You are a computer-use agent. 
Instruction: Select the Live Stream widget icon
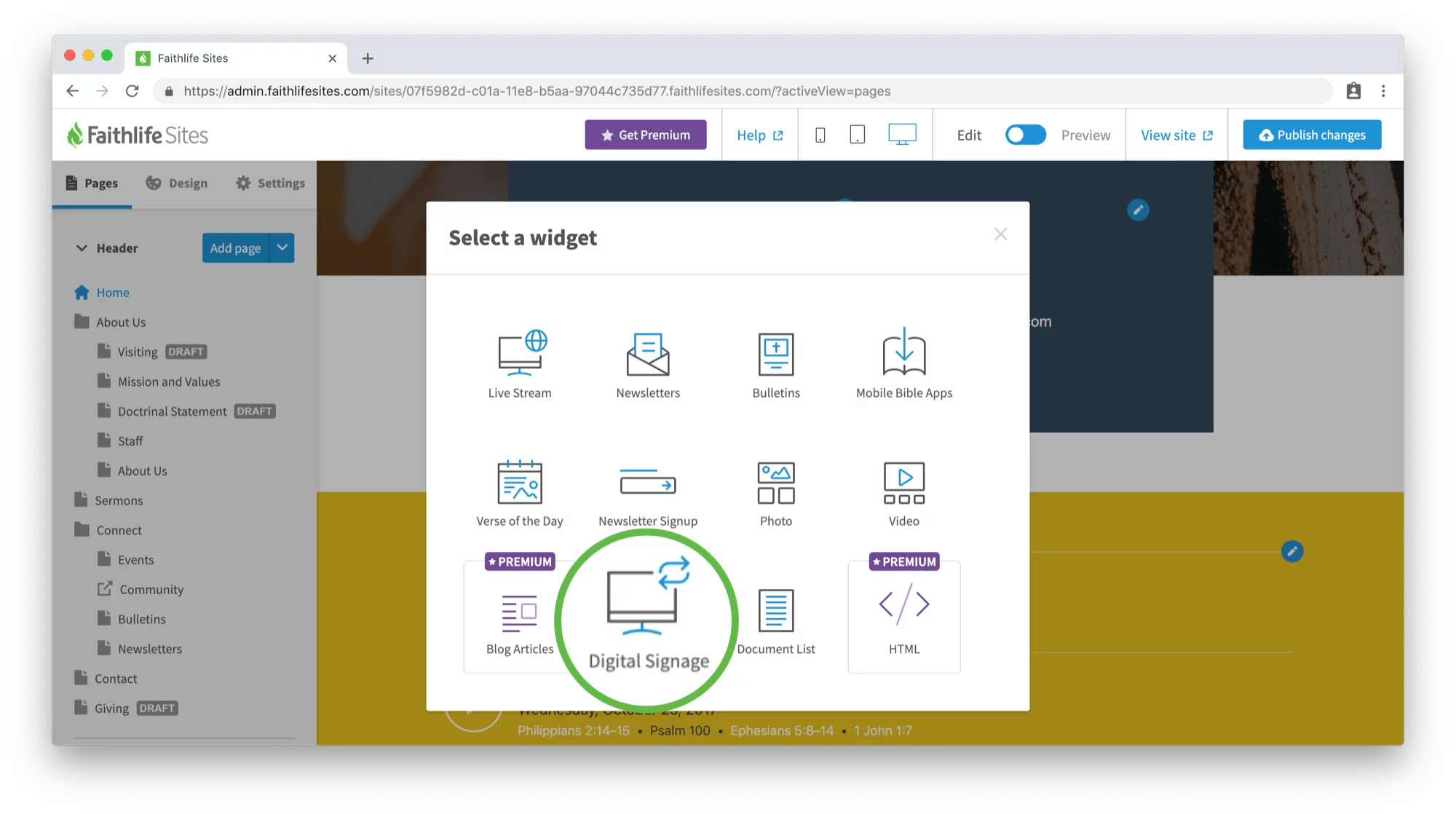[x=521, y=353]
